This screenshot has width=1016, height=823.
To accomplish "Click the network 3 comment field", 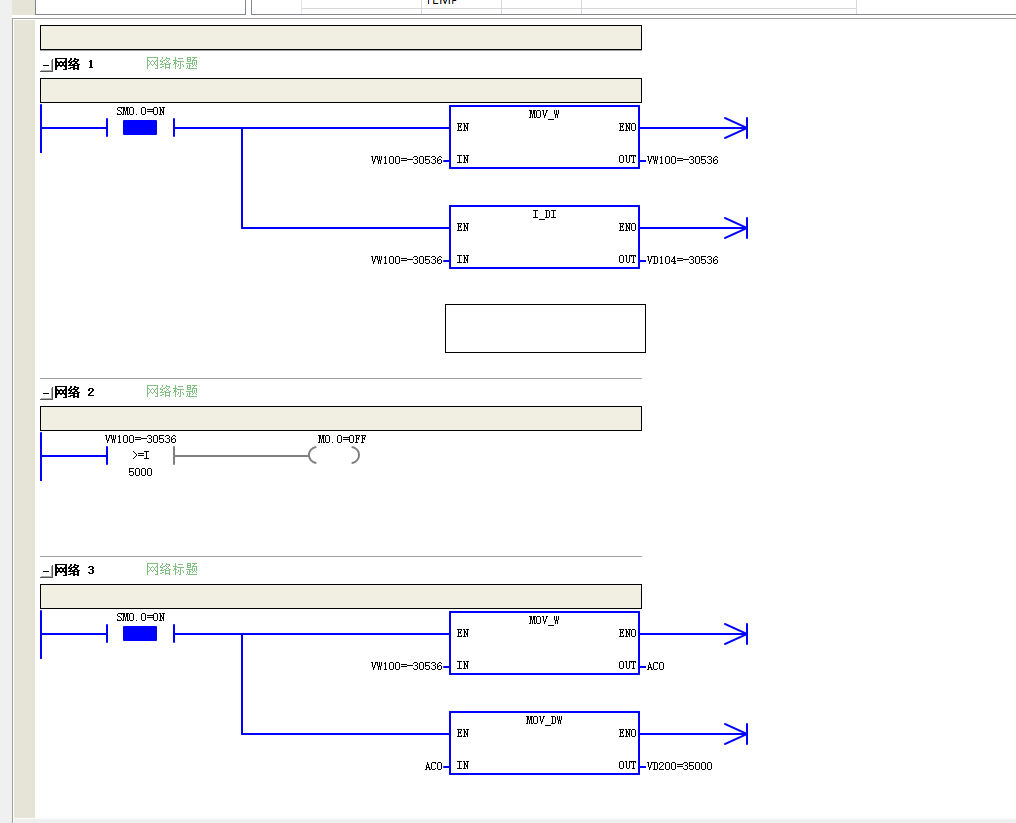I will click(x=341, y=596).
